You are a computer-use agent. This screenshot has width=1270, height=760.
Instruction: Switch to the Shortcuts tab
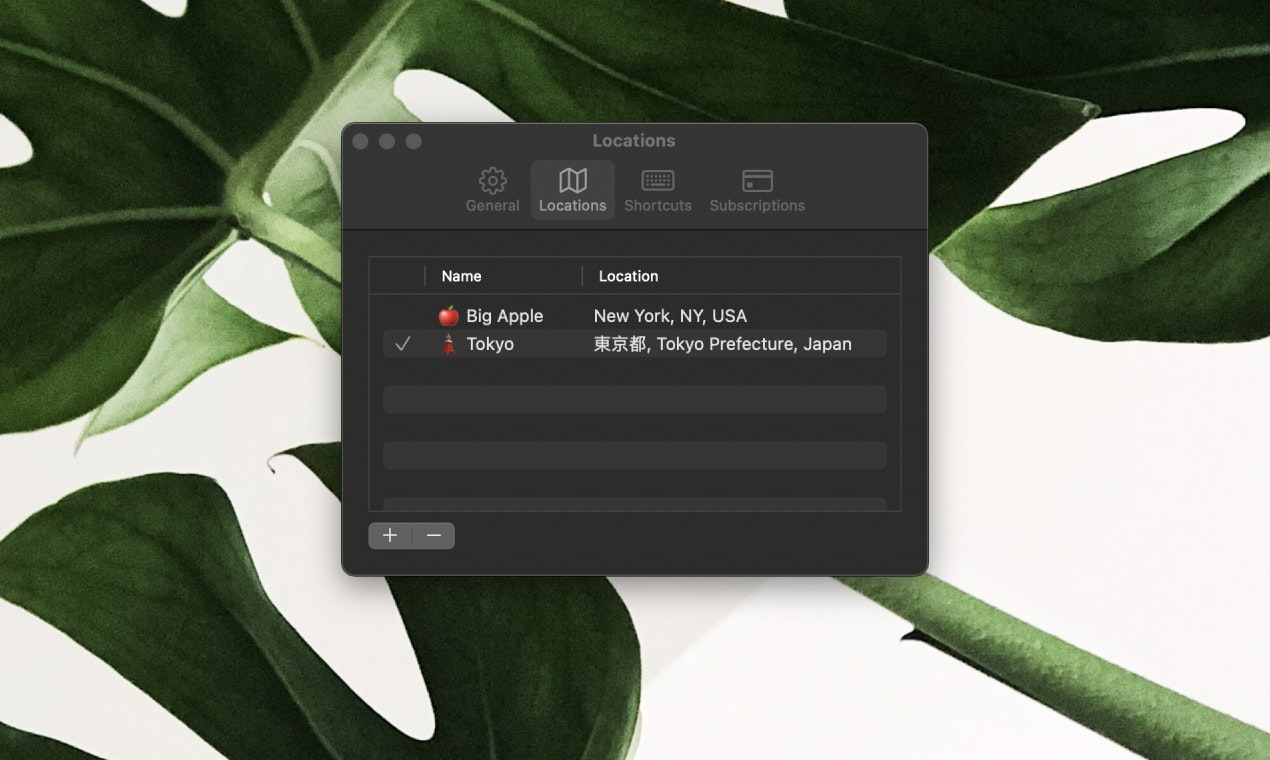[x=658, y=190]
